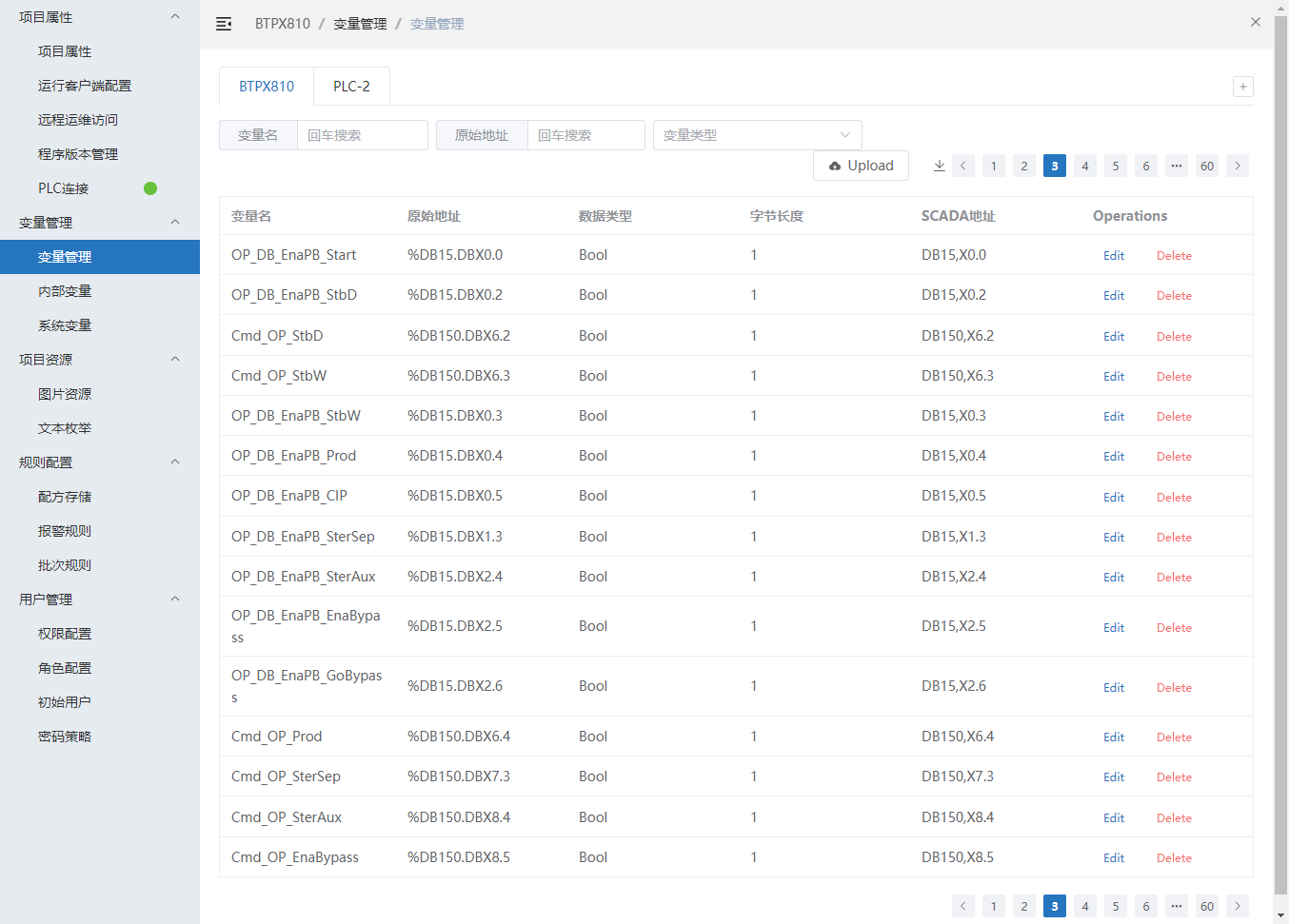
Task: Jump to page 60 in top pagination
Action: tap(1207, 166)
